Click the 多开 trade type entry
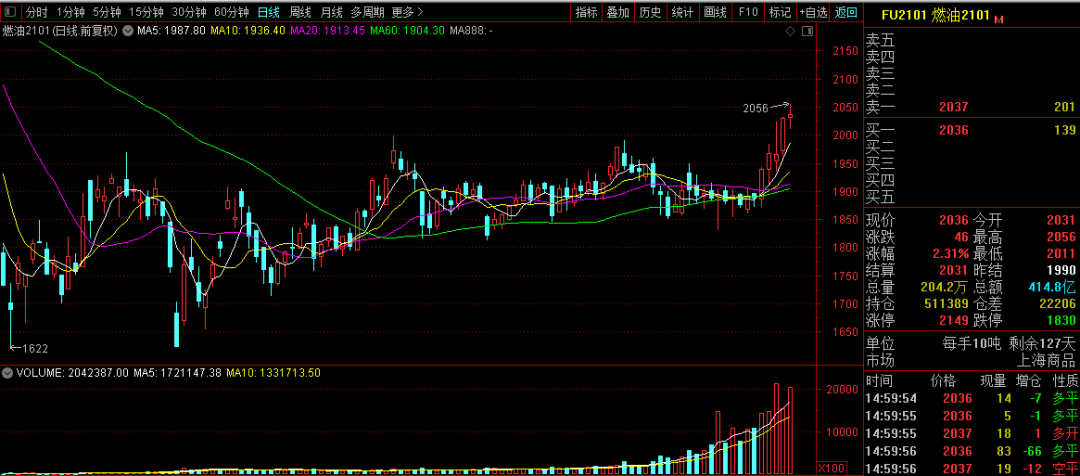Image resolution: width=1080 pixels, height=476 pixels. point(1065,433)
